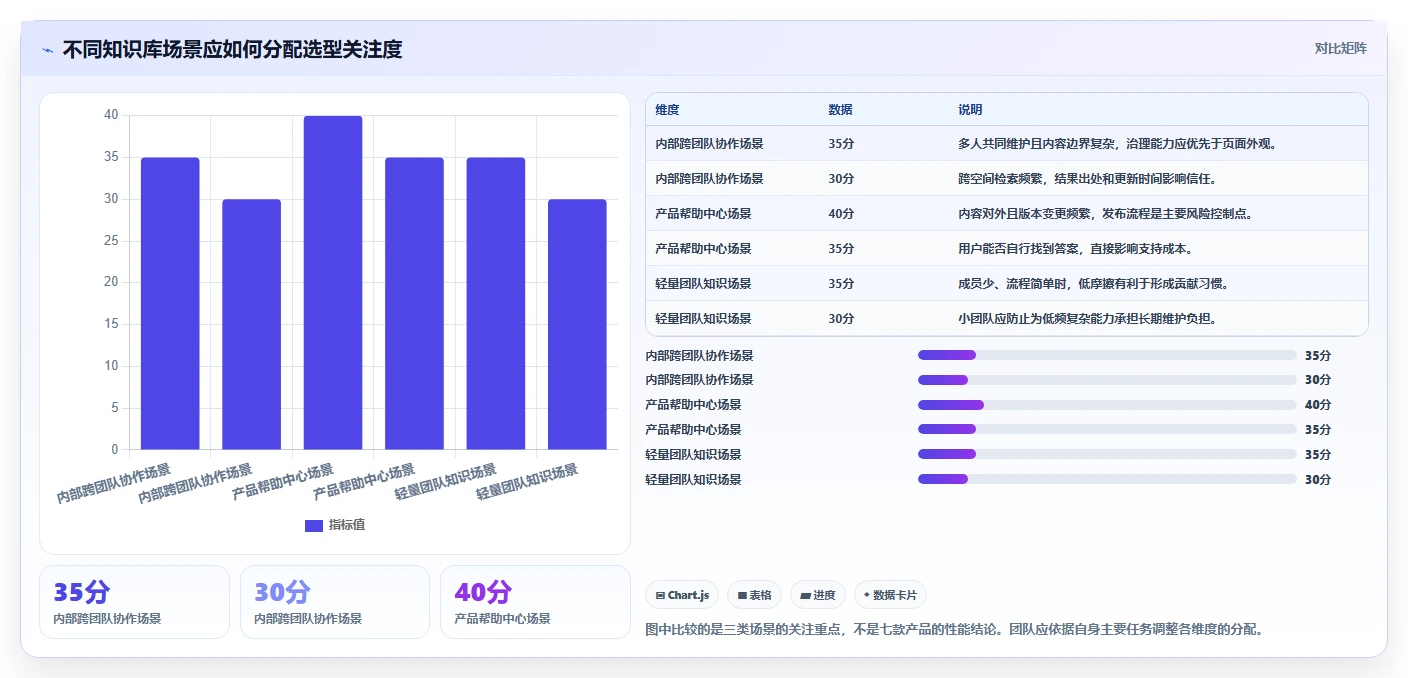The width and height of the screenshot is (1408, 678).
Task: Click the icon inside the 数据卡片 tag
Action: [x=867, y=595]
